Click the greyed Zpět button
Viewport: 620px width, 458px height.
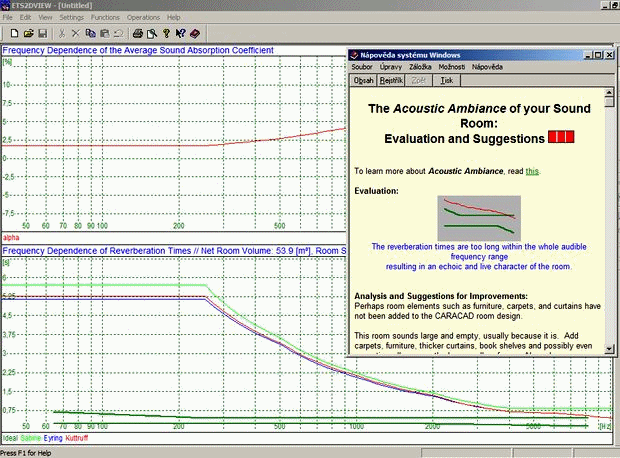[x=418, y=80]
